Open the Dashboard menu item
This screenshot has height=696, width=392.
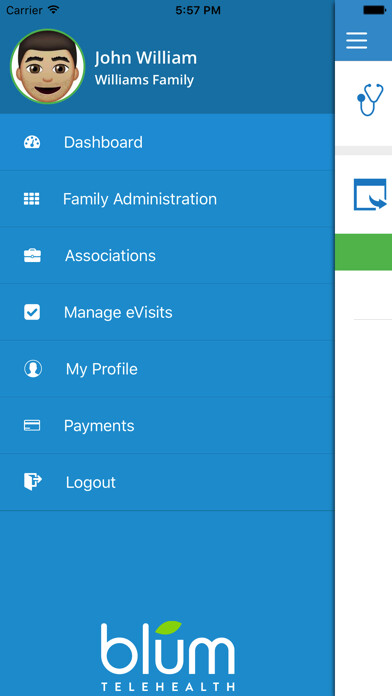pyautogui.click(x=167, y=142)
